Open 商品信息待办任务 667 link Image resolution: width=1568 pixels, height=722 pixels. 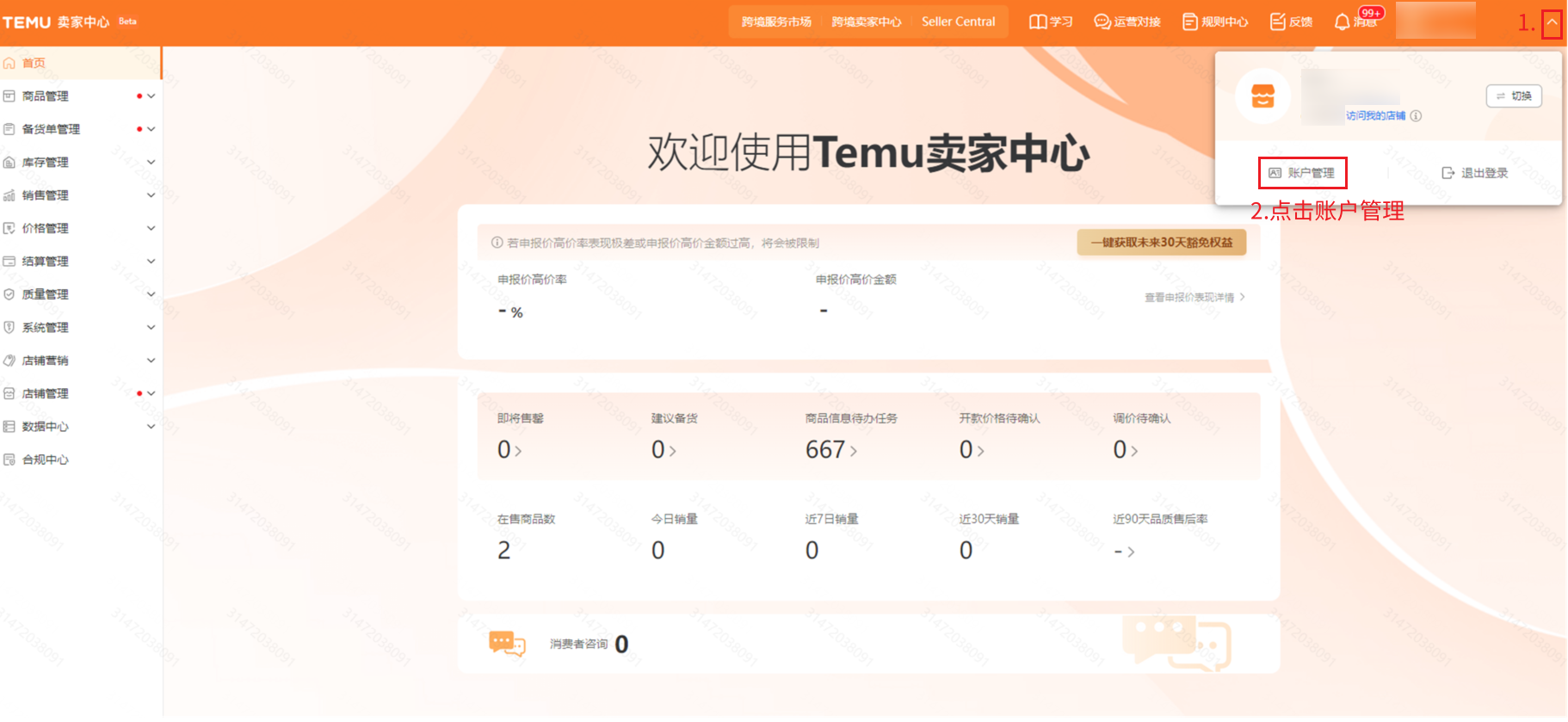[831, 450]
